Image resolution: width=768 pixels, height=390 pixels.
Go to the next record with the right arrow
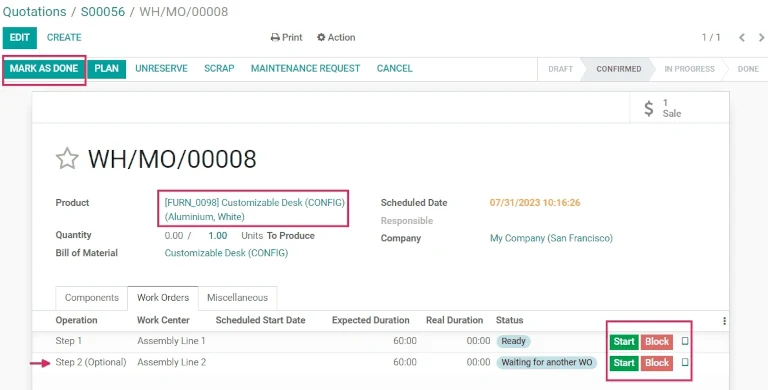762,37
